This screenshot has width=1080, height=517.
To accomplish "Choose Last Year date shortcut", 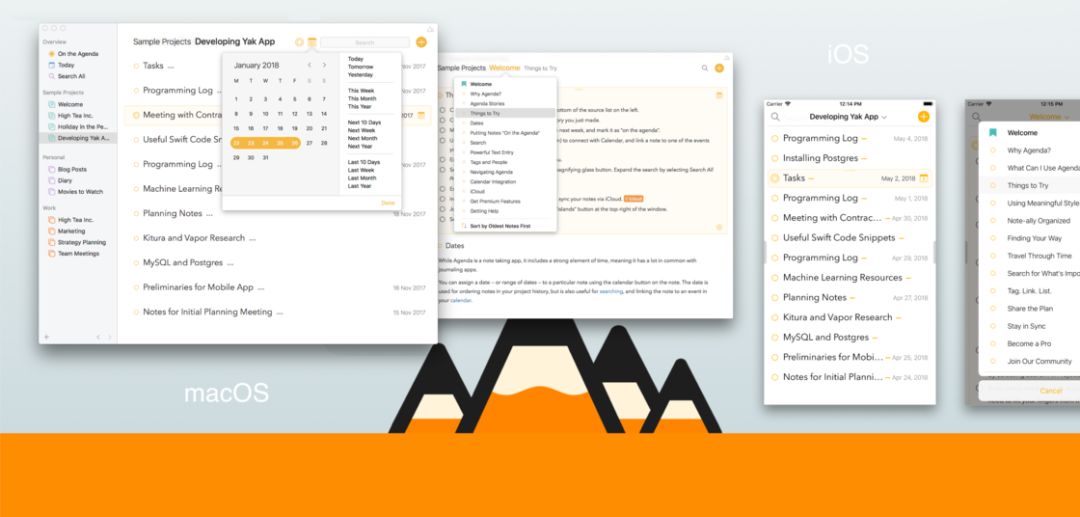I will click(x=360, y=186).
